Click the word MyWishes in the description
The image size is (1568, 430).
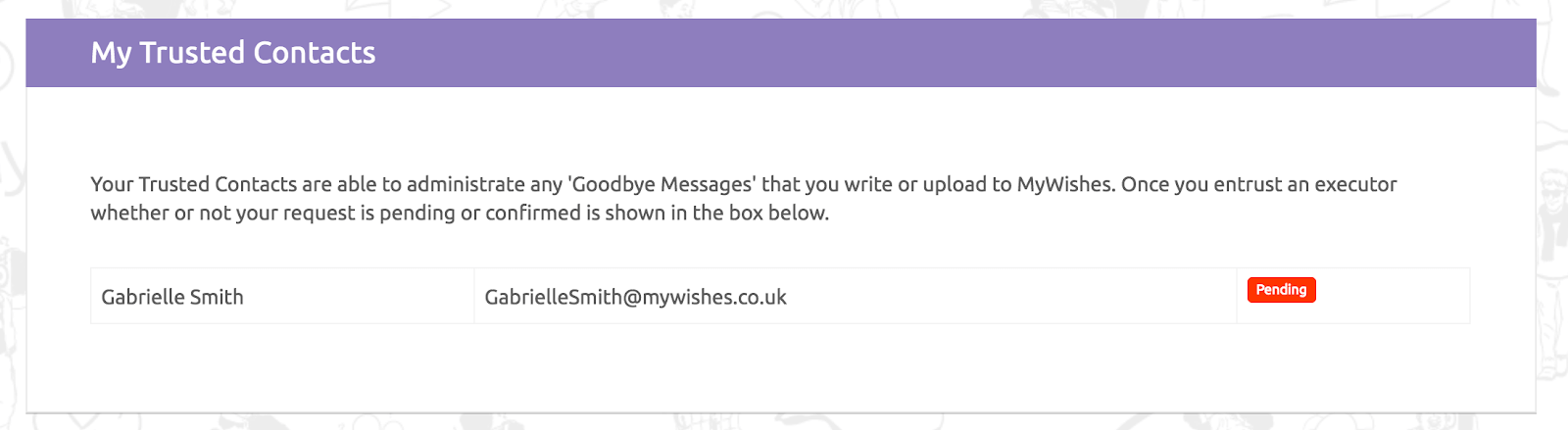point(1066,184)
